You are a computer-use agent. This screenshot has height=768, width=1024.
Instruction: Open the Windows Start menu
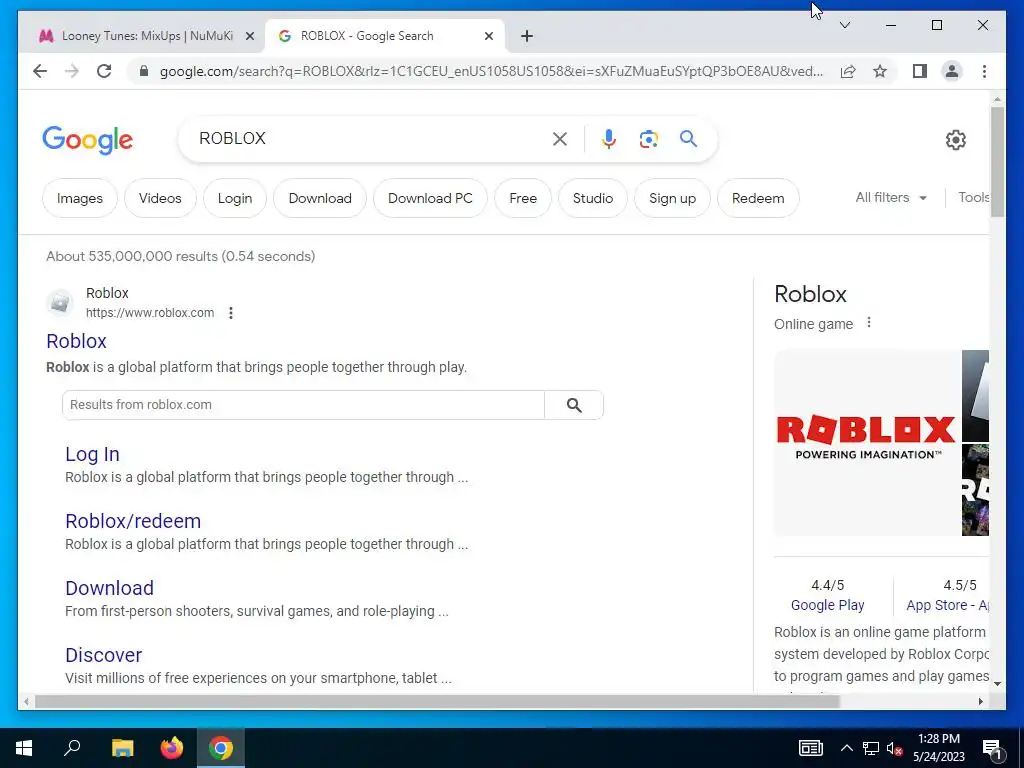tap(24, 748)
